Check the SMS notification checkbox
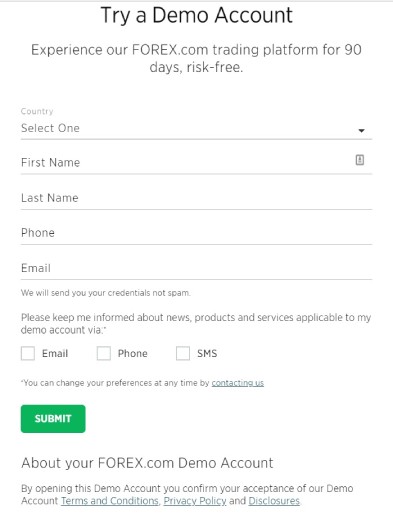The height and width of the screenshot is (515, 393). pyautogui.click(x=183, y=353)
